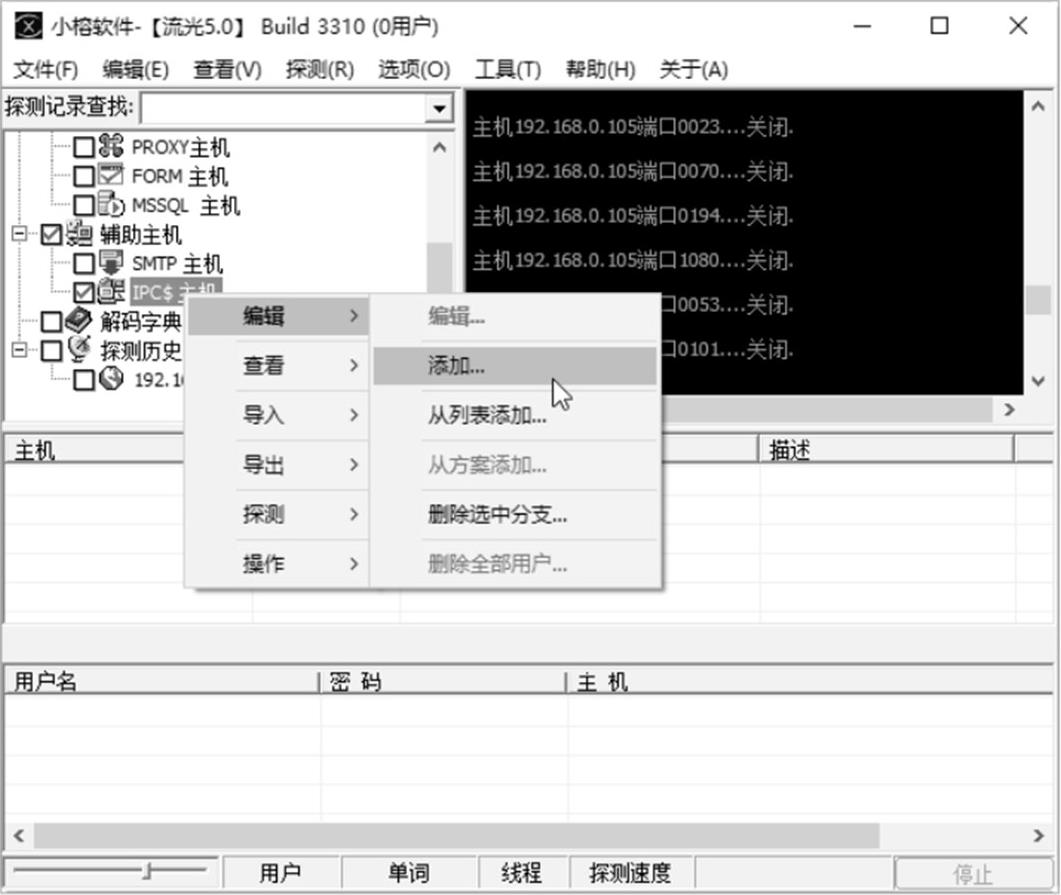Click the 停止 button
Viewport: 1061px width, 895px height.
[x=973, y=874]
